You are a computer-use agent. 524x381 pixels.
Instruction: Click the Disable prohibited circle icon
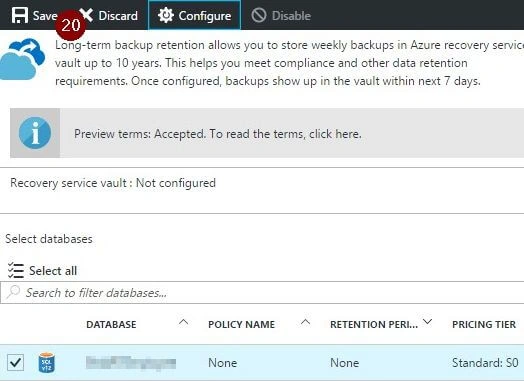click(x=259, y=15)
